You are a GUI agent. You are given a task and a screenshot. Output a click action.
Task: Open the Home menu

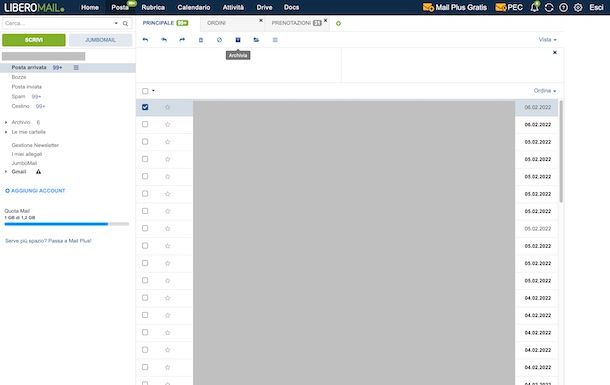pyautogui.click(x=90, y=7)
